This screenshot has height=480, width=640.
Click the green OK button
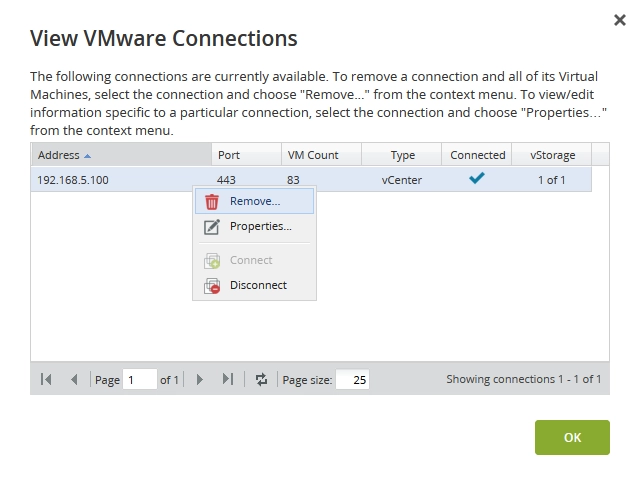[x=572, y=438]
